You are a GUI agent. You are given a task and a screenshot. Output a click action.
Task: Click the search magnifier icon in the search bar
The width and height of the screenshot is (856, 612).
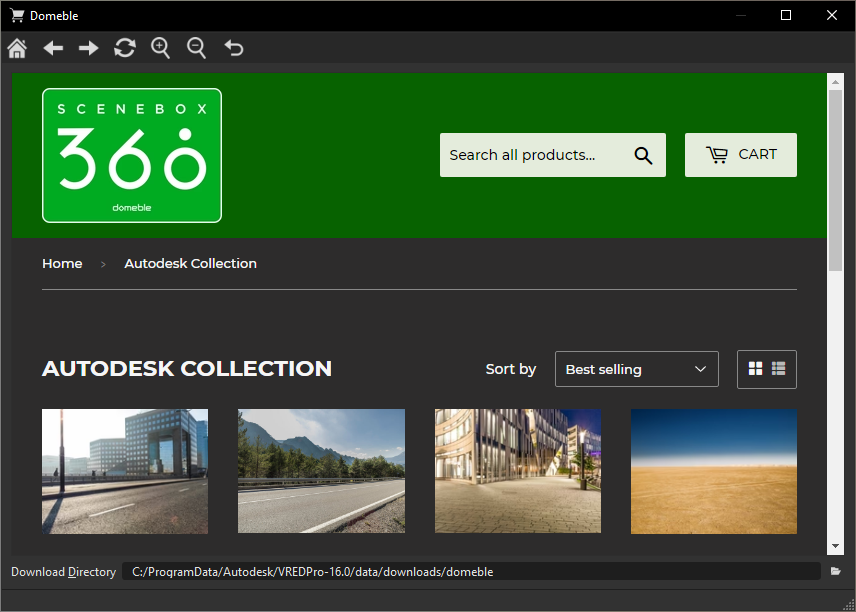click(643, 155)
